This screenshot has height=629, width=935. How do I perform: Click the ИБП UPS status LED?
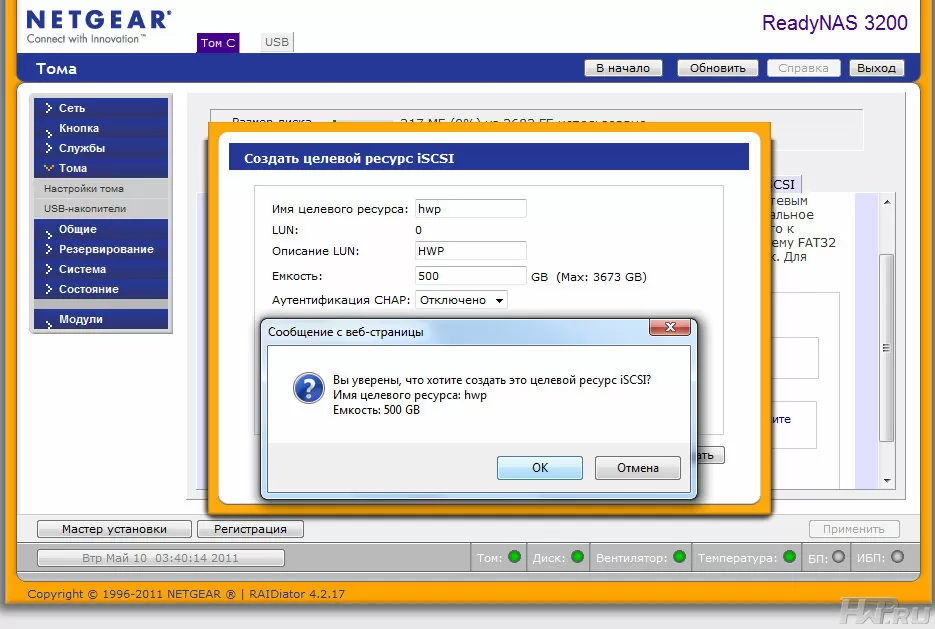(x=897, y=557)
